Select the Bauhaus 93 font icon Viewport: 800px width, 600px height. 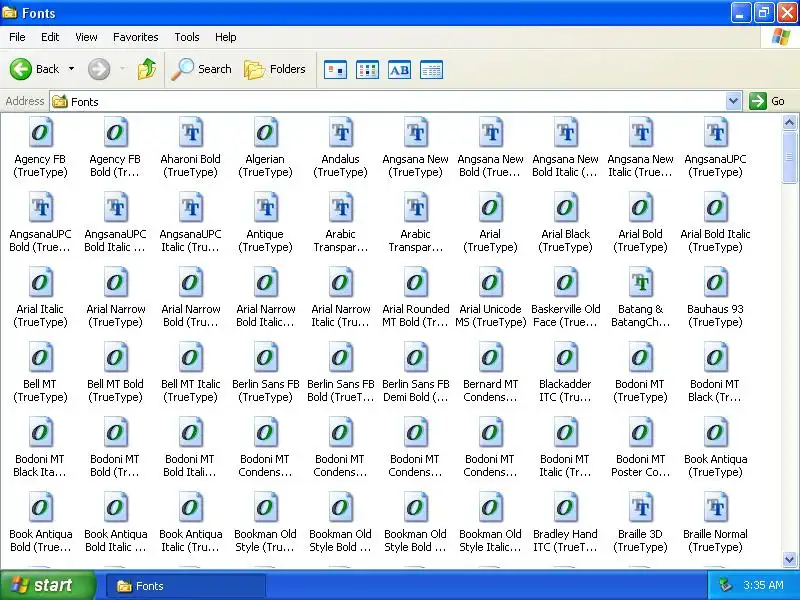pos(715,283)
